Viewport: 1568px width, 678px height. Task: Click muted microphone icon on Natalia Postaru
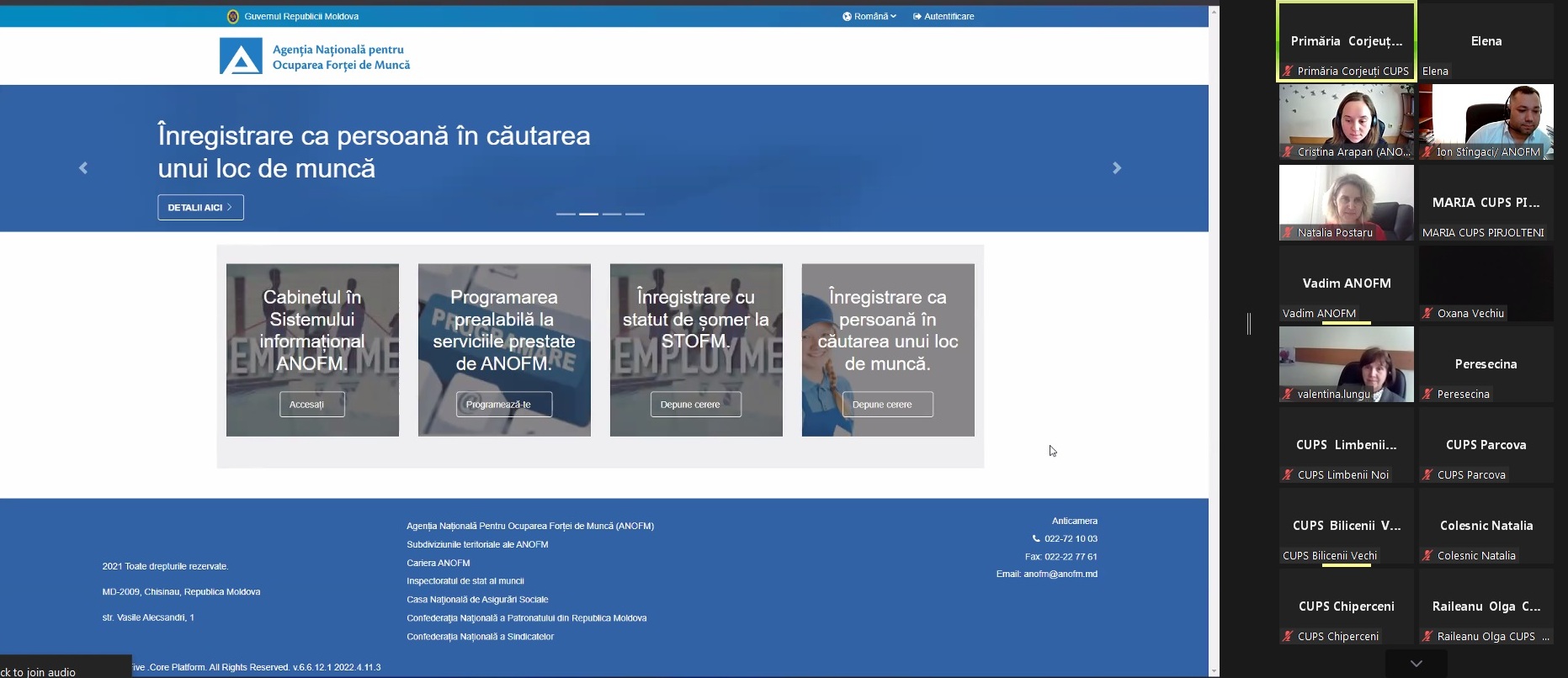pyautogui.click(x=1288, y=233)
